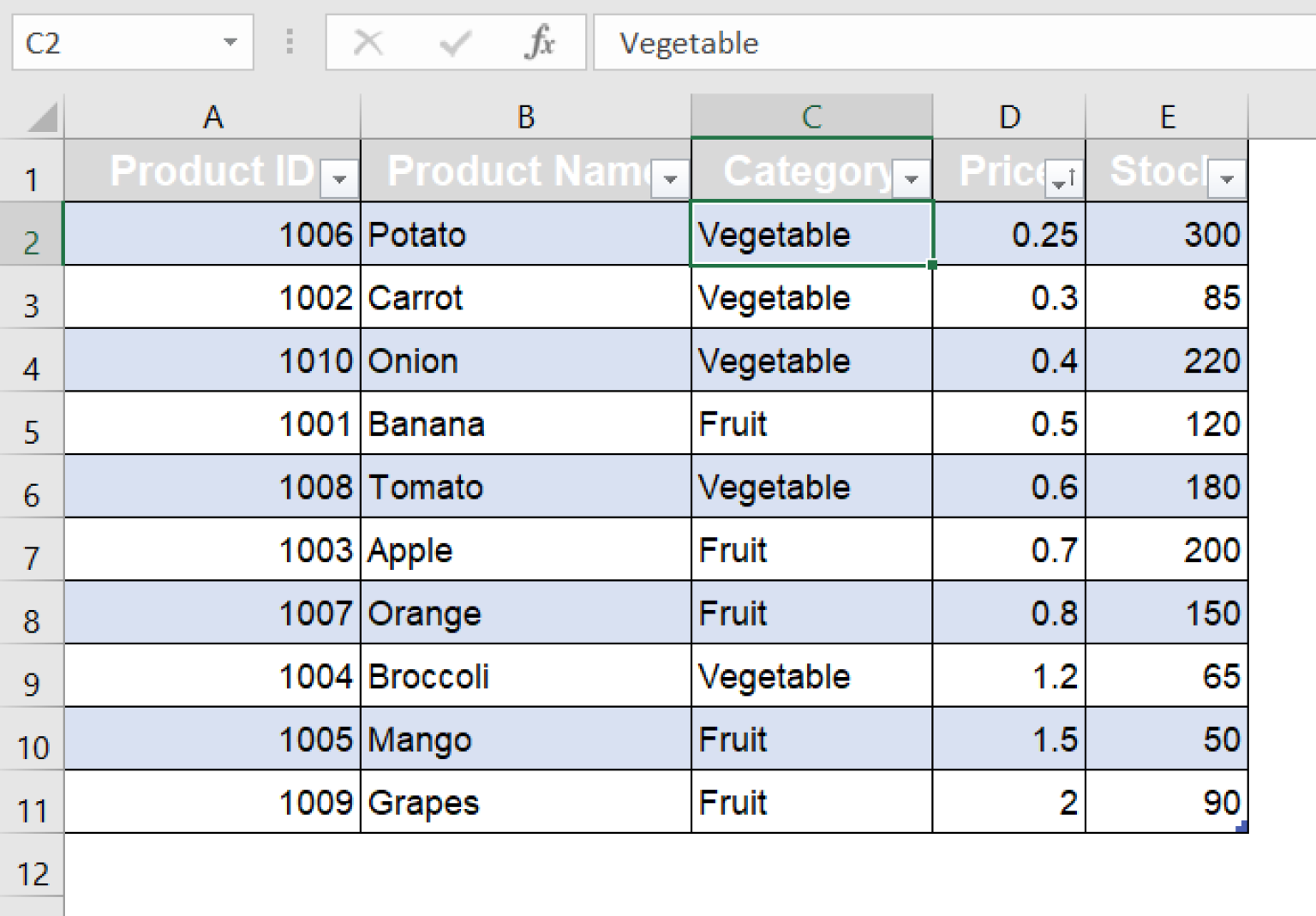This screenshot has height=916, width=1316.
Task: Click the filter icon on Stock header
Action: coord(1227,178)
